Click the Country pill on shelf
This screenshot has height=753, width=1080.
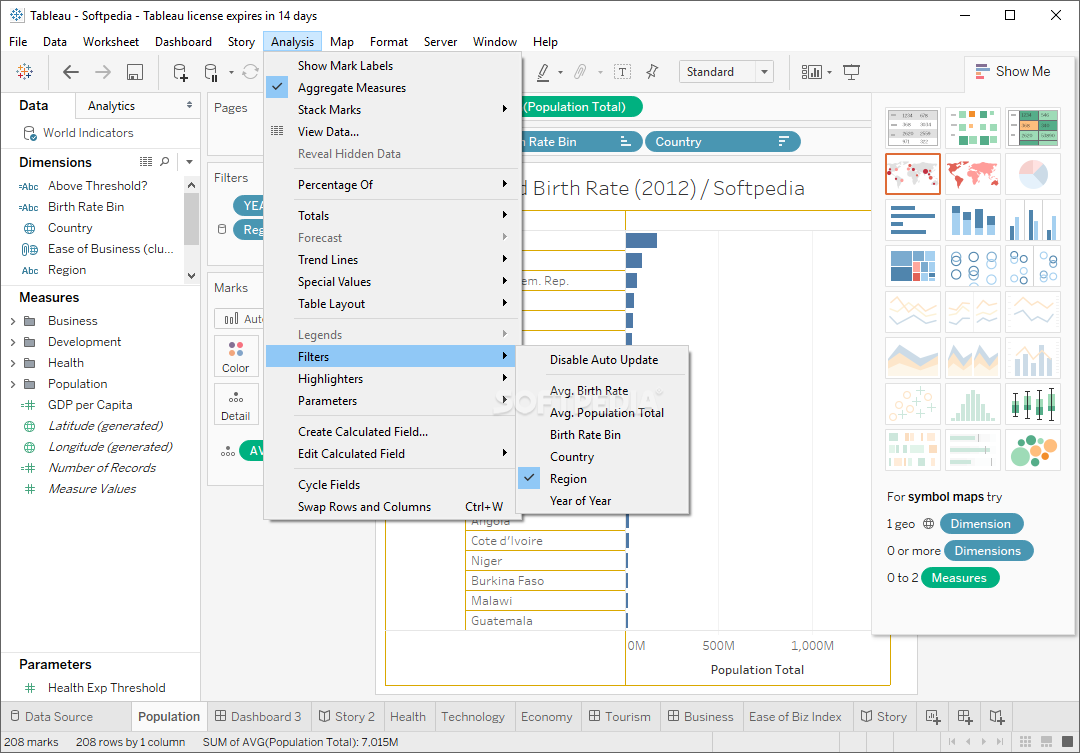point(723,141)
